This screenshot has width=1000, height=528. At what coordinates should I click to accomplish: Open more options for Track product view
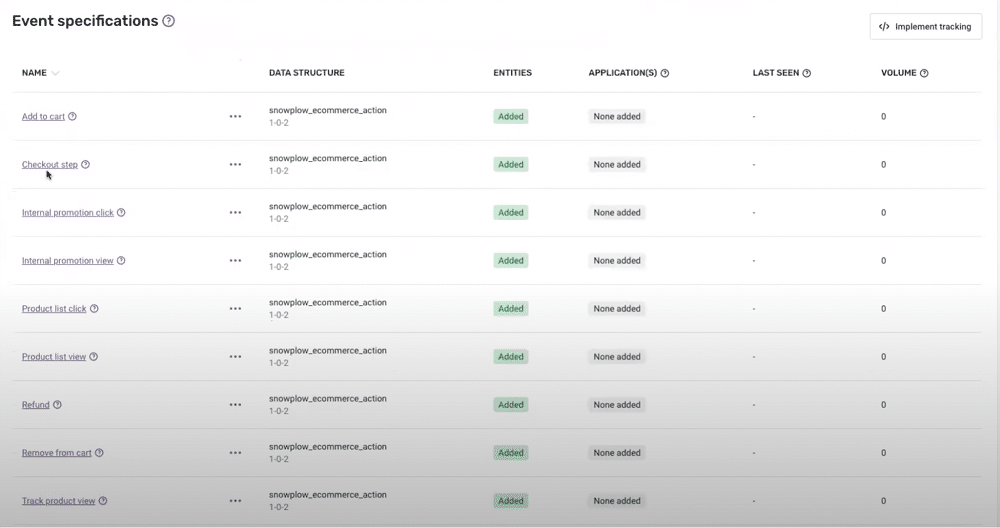point(235,501)
